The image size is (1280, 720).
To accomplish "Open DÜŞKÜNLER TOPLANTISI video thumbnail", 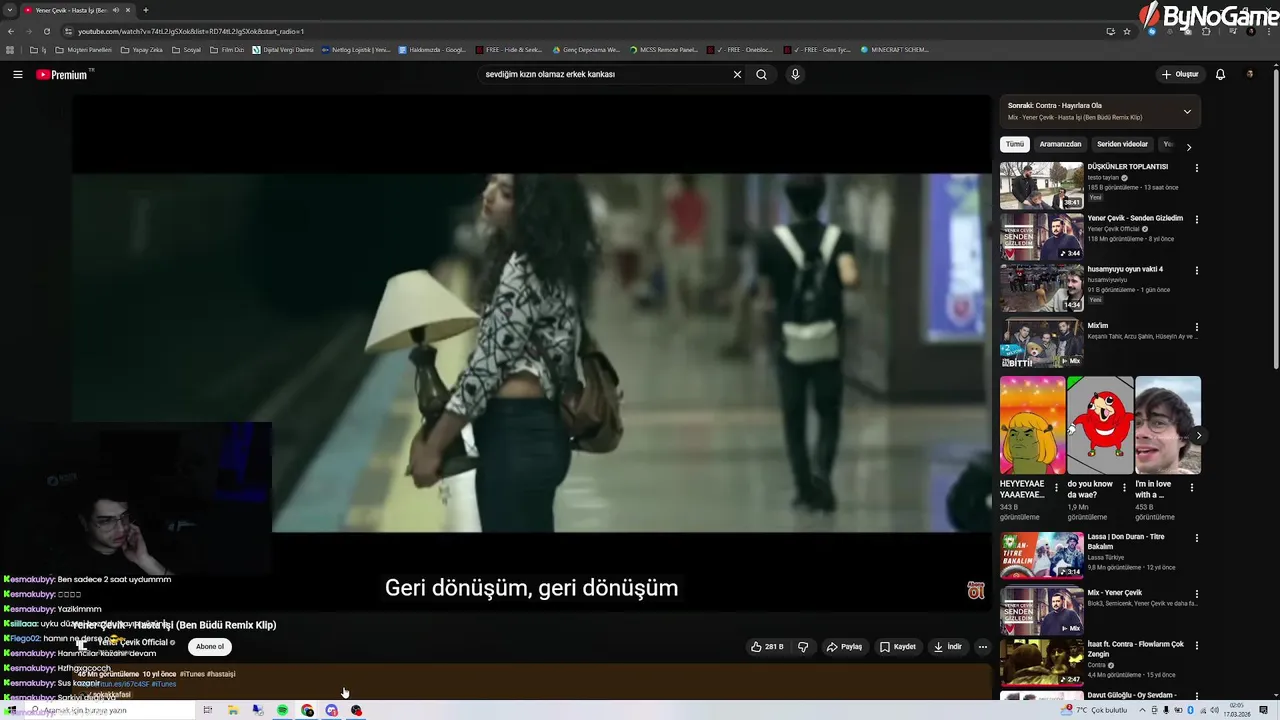I will pyautogui.click(x=1041, y=185).
